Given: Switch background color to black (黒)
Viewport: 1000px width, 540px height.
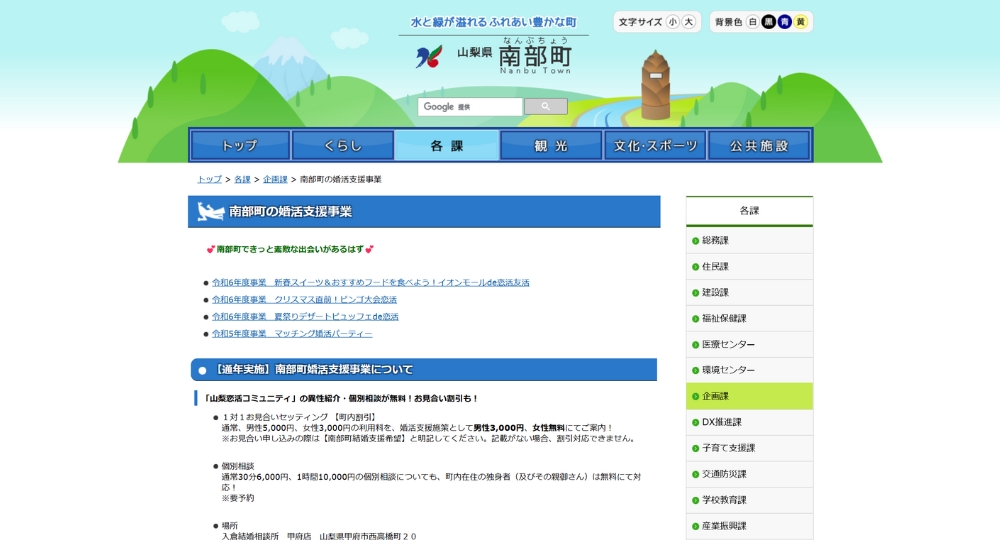Looking at the screenshot, I should click(769, 22).
